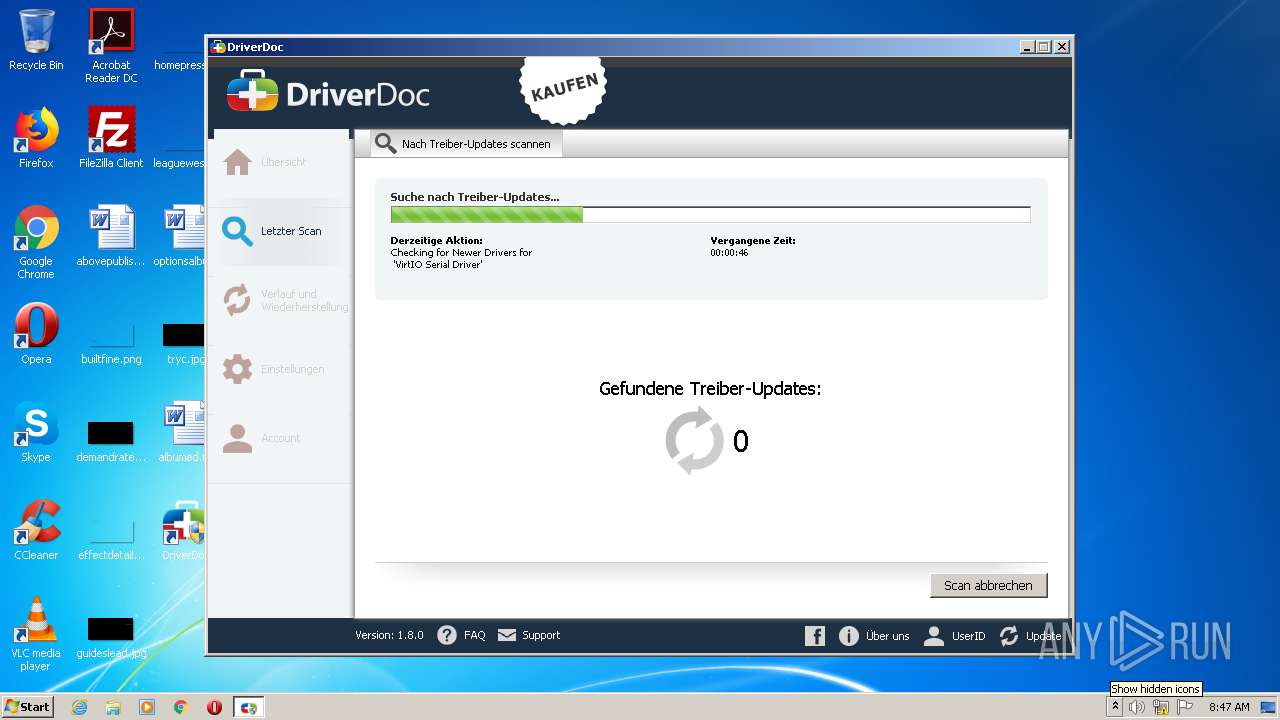Open Internet Explorer from taskbar
1280x720 pixels.
click(x=79, y=707)
